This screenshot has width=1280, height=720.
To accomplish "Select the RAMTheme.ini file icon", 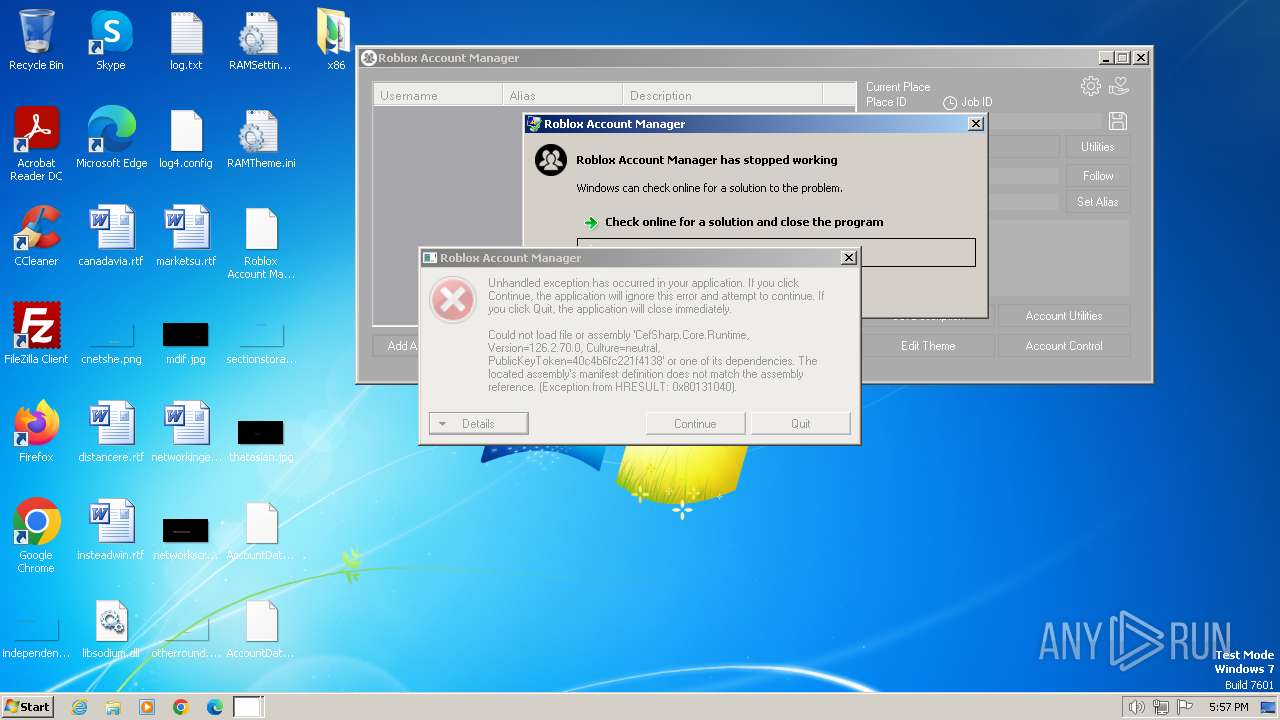I will coord(260,137).
